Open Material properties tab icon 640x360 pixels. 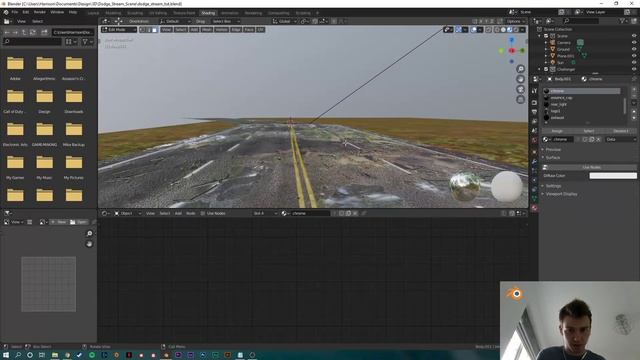(534, 208)
